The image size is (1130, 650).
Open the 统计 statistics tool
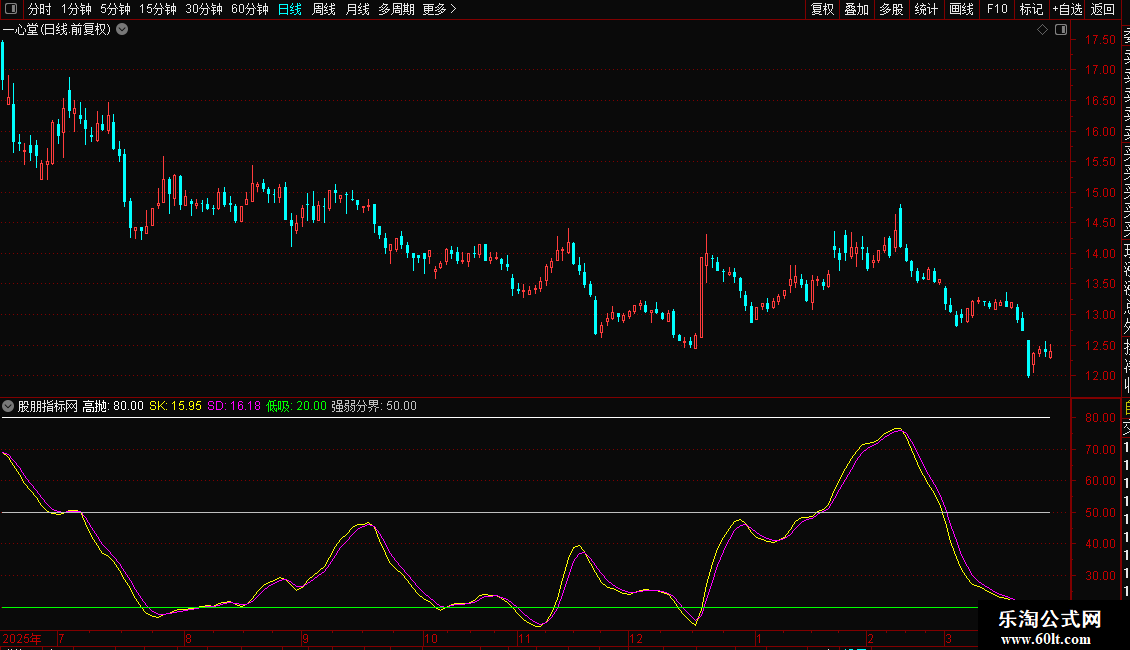(x=927, y=9)
